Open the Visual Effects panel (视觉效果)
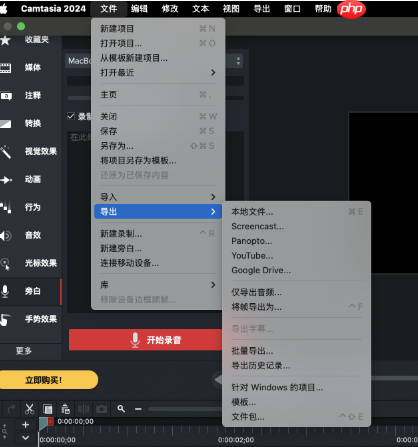Image resolution: width=418 pixels, height=447 pixels. pyautogui.click(x=30, y=152)
